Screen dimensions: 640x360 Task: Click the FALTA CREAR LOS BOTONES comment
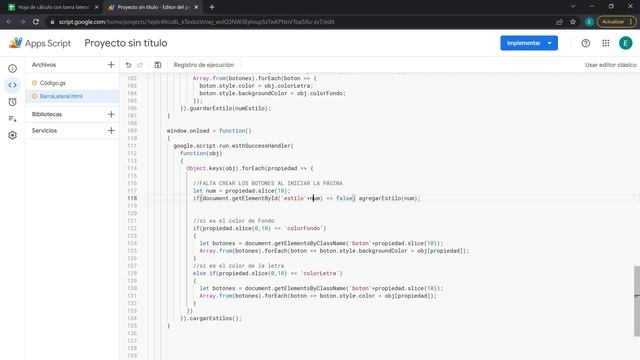(x=268, y=183)
